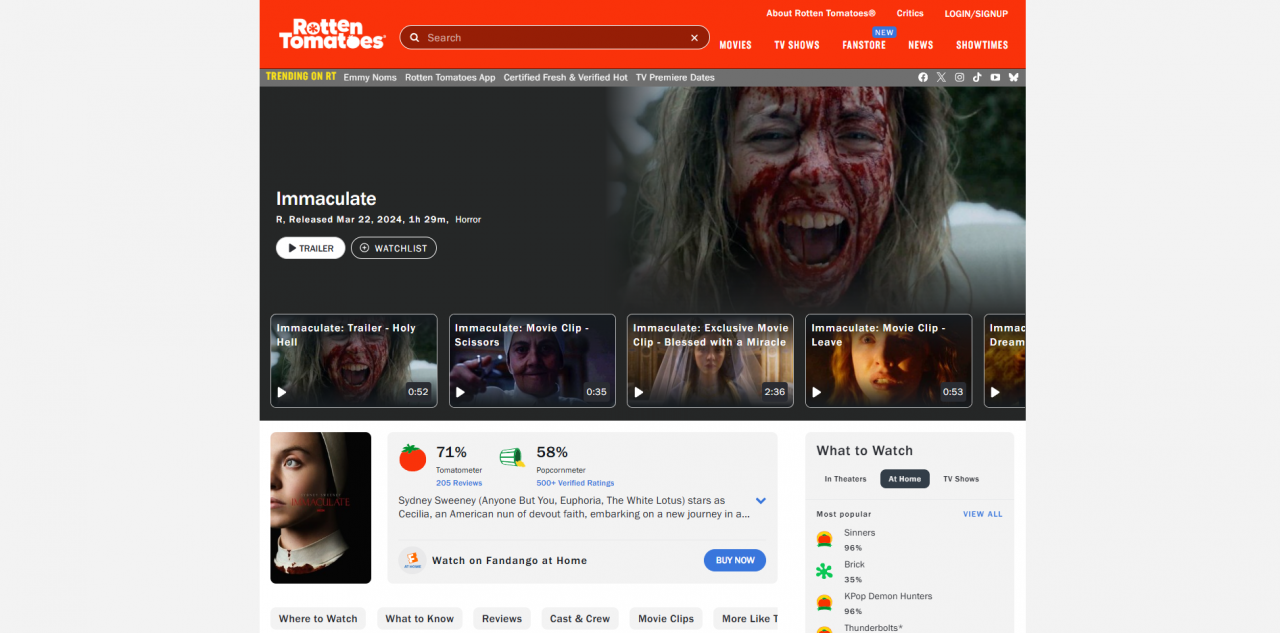Viewport: 1280px width, 633px height.
Task: Click the BUY NOW button
Action: point(735,560)
